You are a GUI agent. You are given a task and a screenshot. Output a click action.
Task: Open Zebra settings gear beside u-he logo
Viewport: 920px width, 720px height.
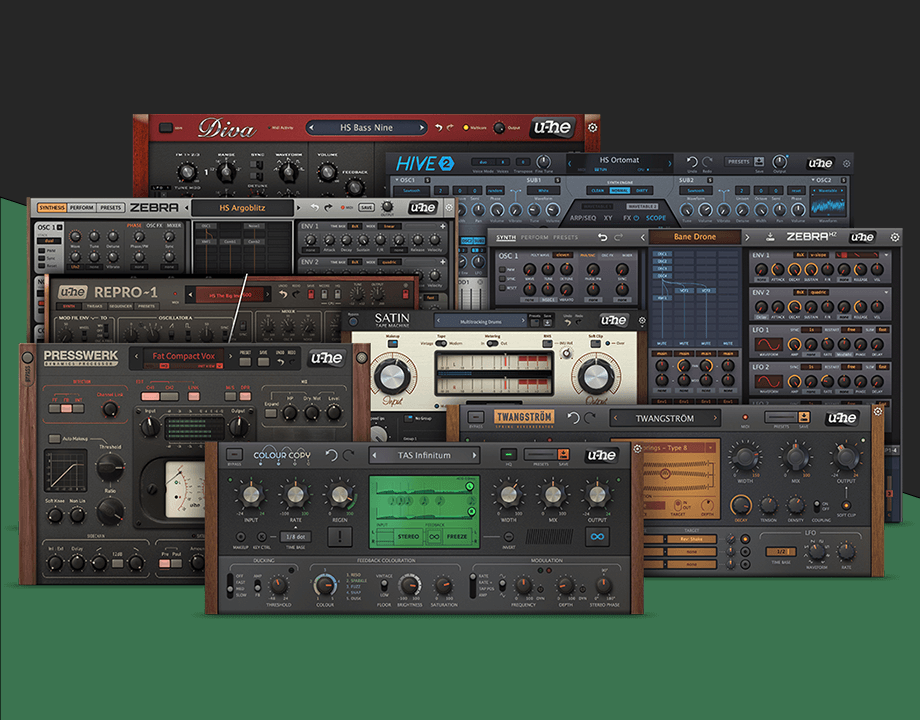click(x=449, y=207)
